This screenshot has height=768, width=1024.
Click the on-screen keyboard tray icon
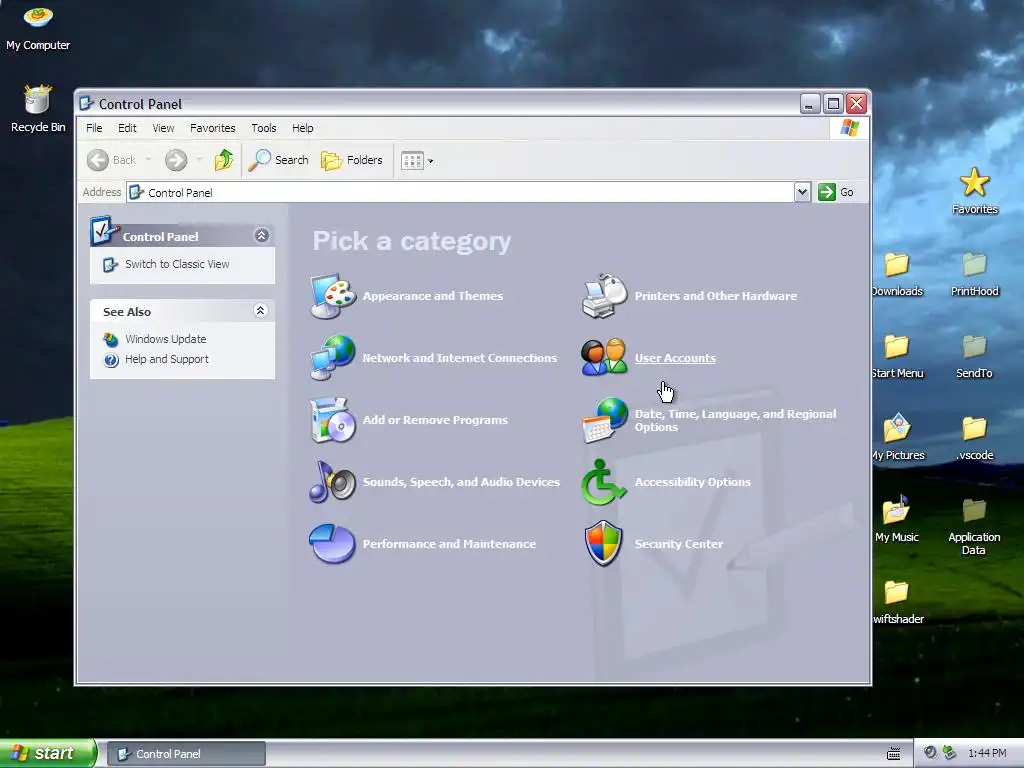894,754
